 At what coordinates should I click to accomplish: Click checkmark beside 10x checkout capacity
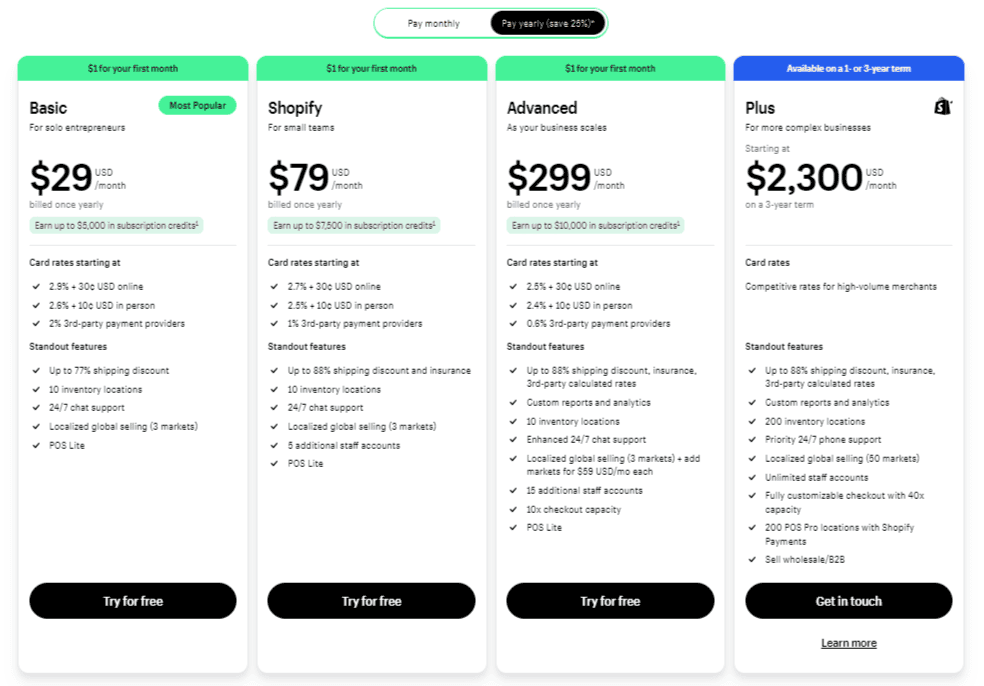coord(513,509)
